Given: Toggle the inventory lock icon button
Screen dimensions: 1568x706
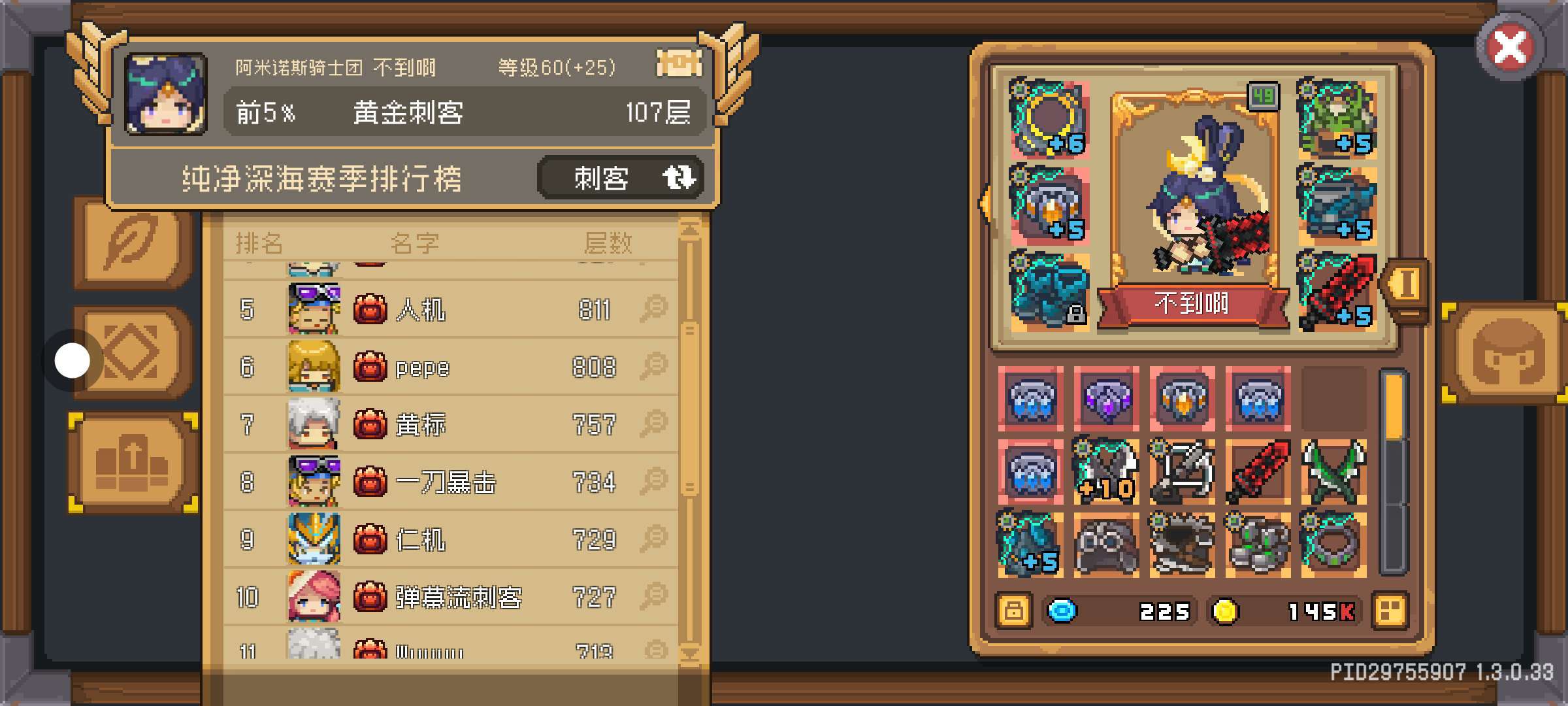Looking at the screenshot, I should (x=1013, y=611).
